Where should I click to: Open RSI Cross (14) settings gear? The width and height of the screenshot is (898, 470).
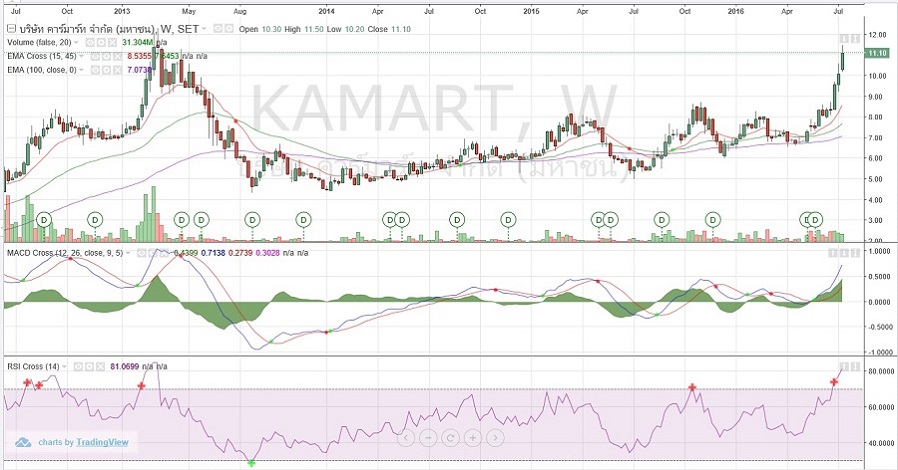coord(89,366)
